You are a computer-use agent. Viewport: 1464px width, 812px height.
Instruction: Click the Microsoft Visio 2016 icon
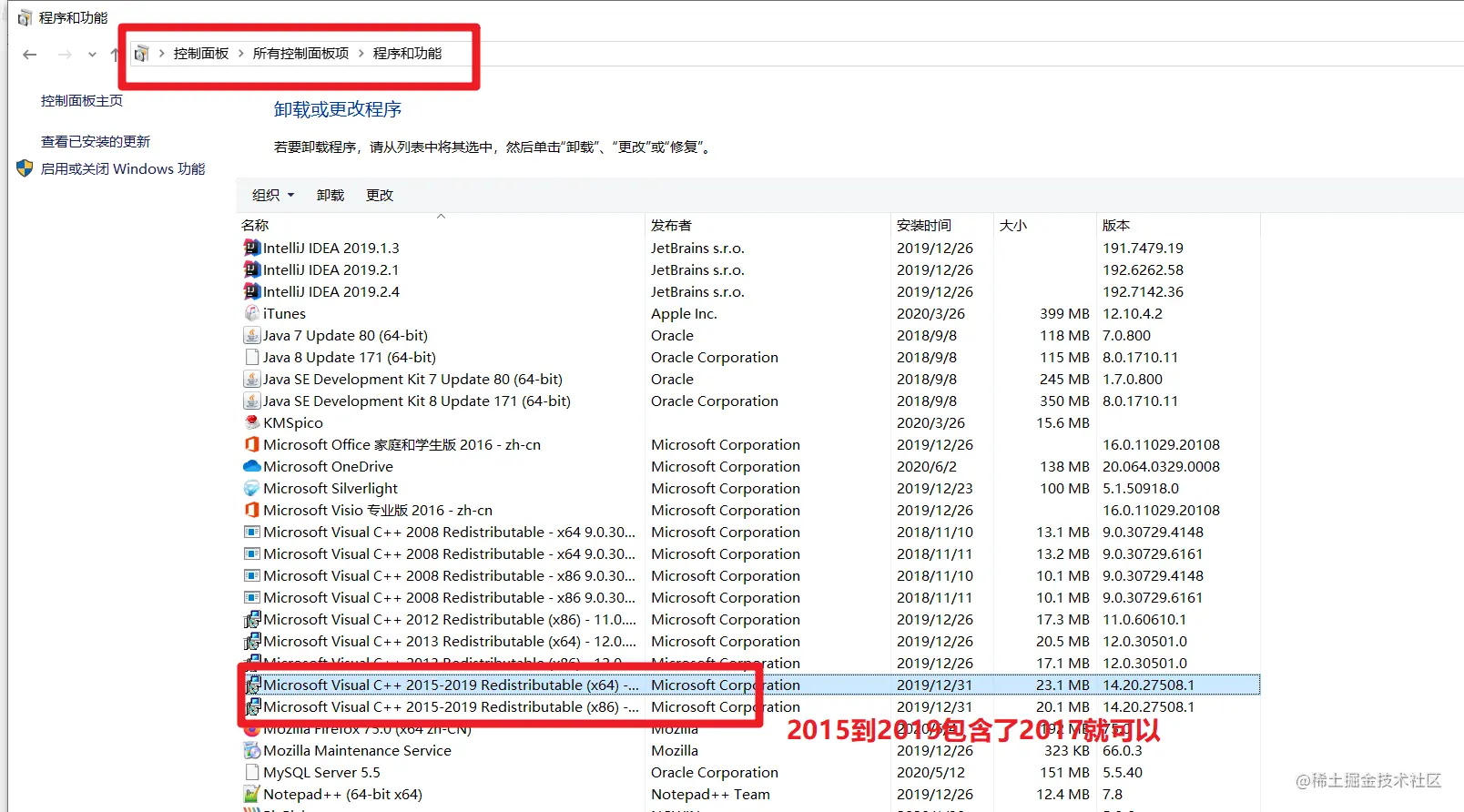252,510
